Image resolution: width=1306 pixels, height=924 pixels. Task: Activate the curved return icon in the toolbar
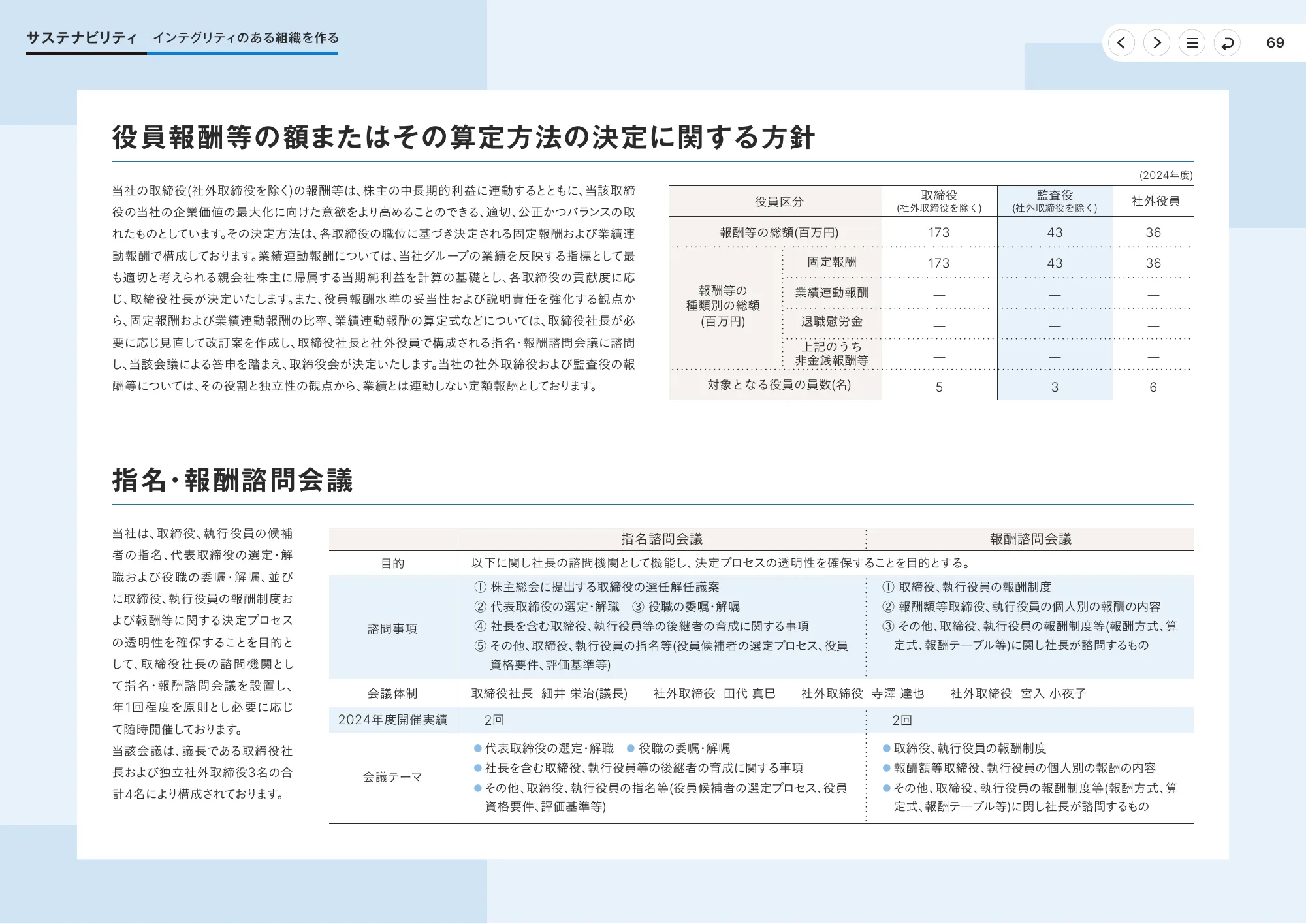click(1228, 43)
